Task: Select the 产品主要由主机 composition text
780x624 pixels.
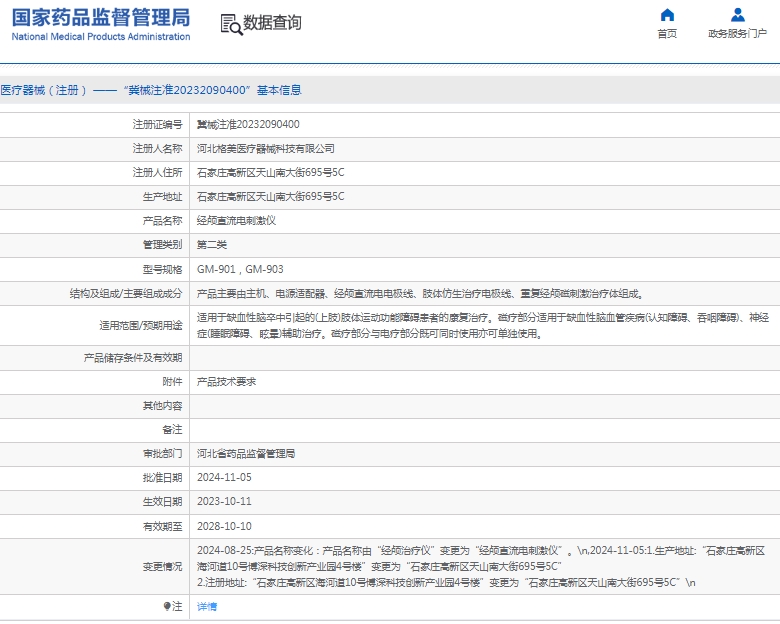Action: click(x=420, y=294)
